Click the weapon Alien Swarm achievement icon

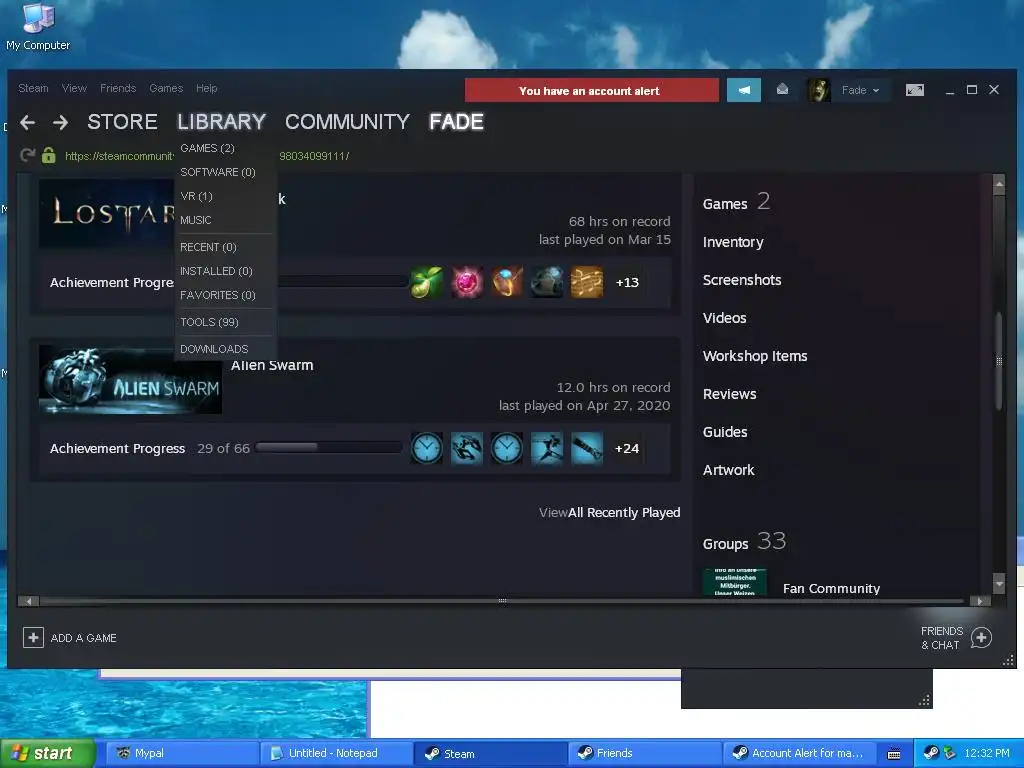tap(587, 448)
